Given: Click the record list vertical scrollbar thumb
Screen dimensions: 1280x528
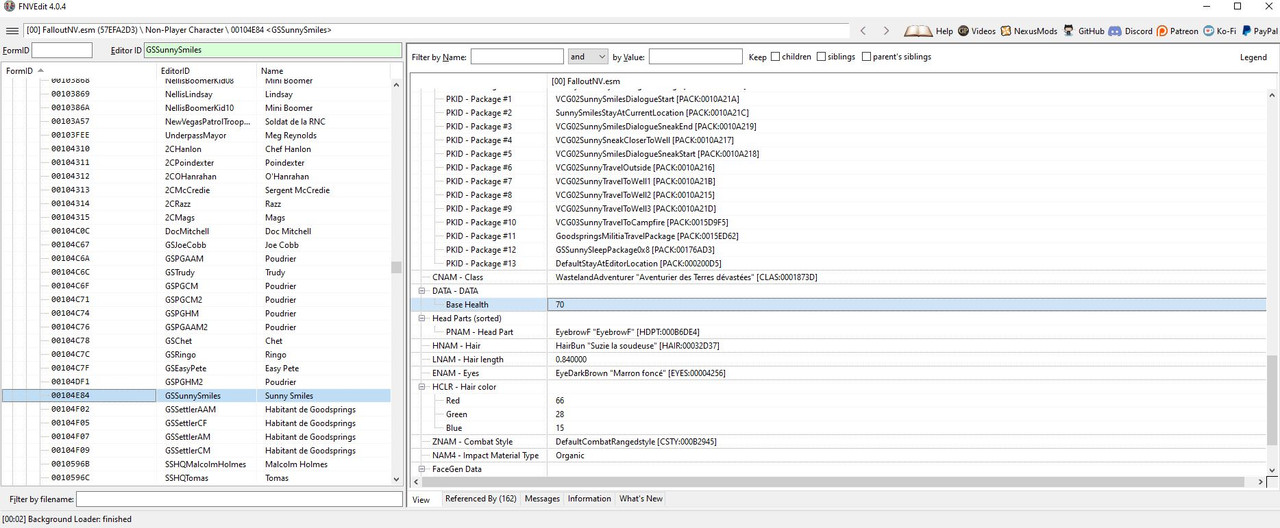Looking at the screenshot, I should coord(396,268).
